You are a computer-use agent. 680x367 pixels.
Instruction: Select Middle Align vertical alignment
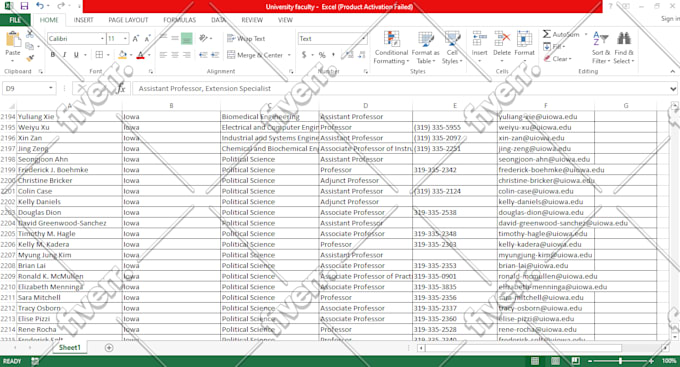coord(175,39)
